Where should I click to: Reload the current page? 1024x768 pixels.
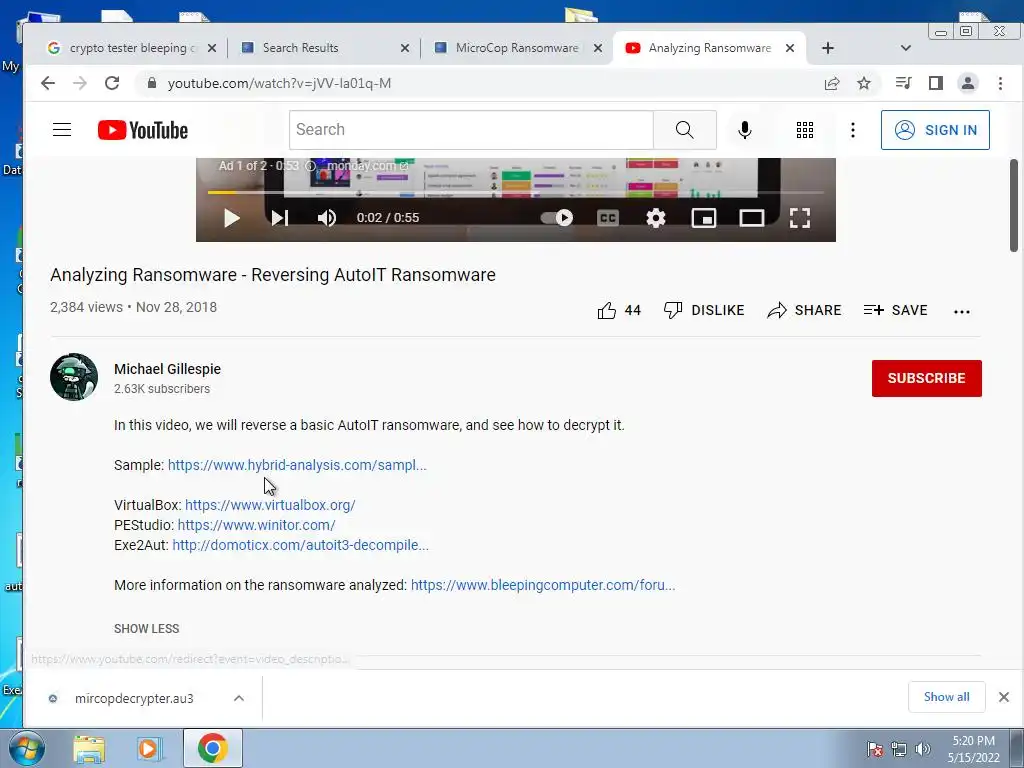click(112, 83)
